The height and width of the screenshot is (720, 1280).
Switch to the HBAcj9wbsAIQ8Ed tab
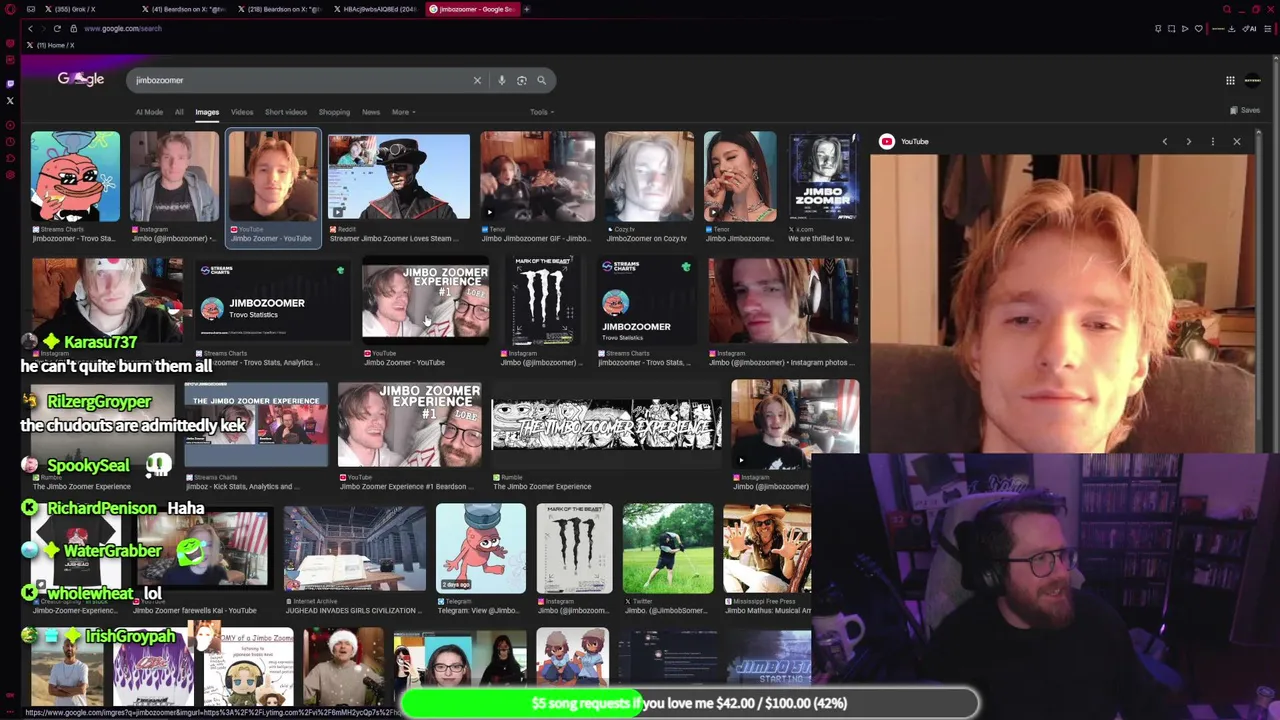374,9
